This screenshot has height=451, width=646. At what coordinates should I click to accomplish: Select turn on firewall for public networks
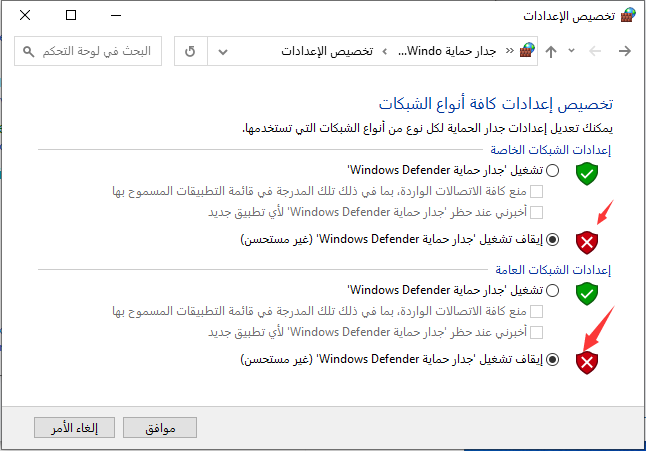(552, 291)
